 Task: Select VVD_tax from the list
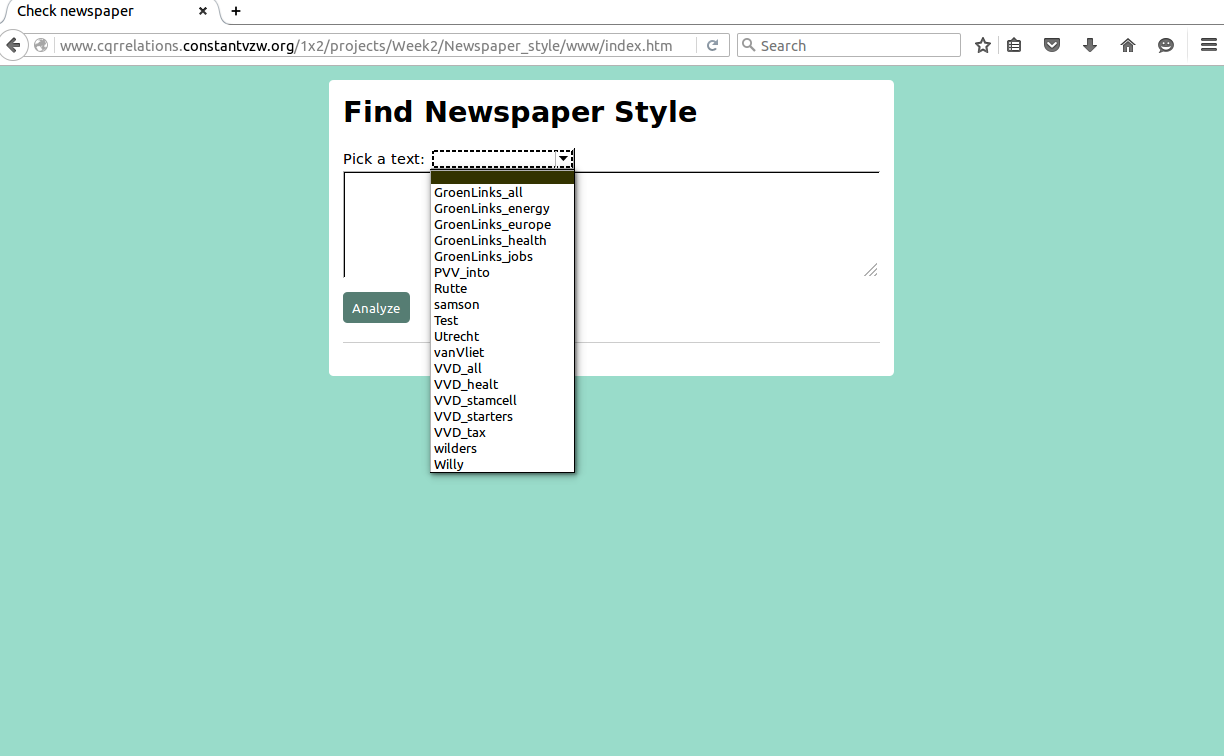502,433
